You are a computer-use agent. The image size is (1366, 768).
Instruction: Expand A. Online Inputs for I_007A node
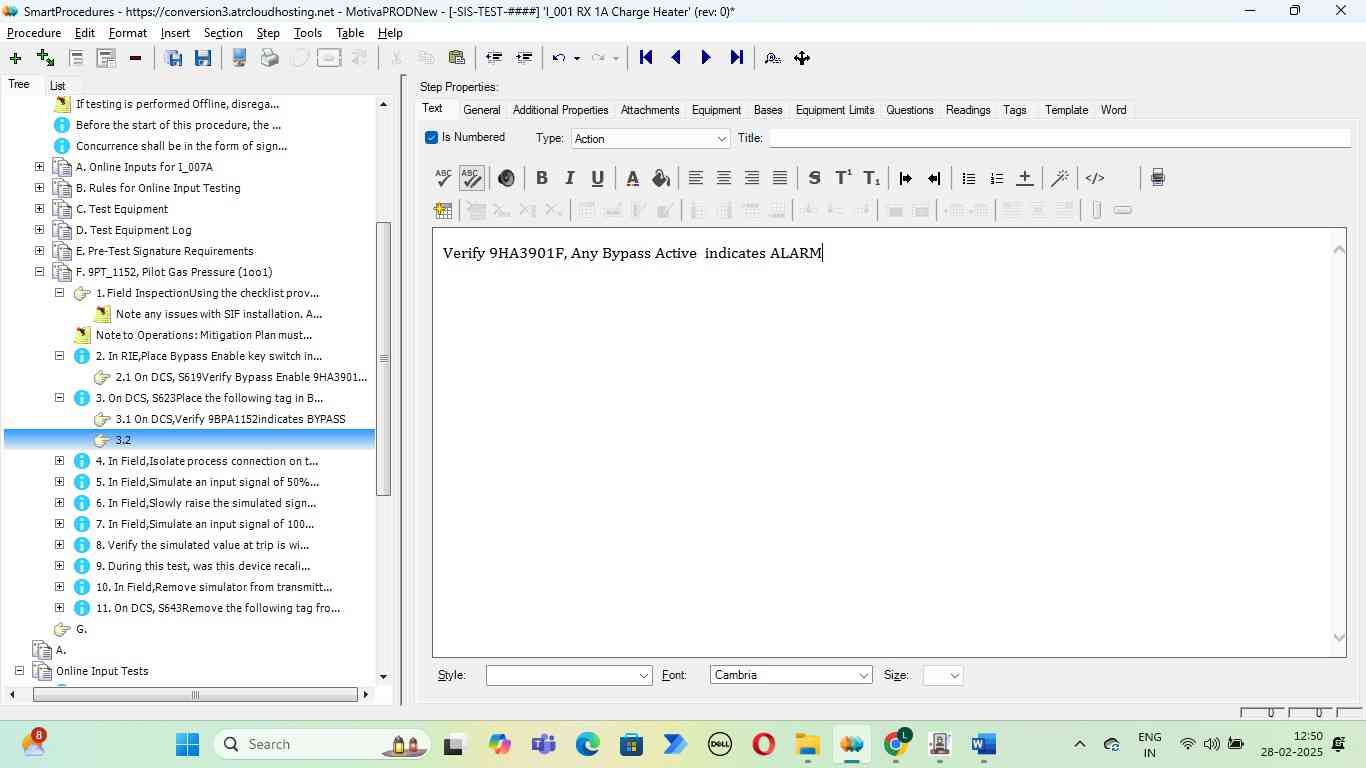click(39, 167)
